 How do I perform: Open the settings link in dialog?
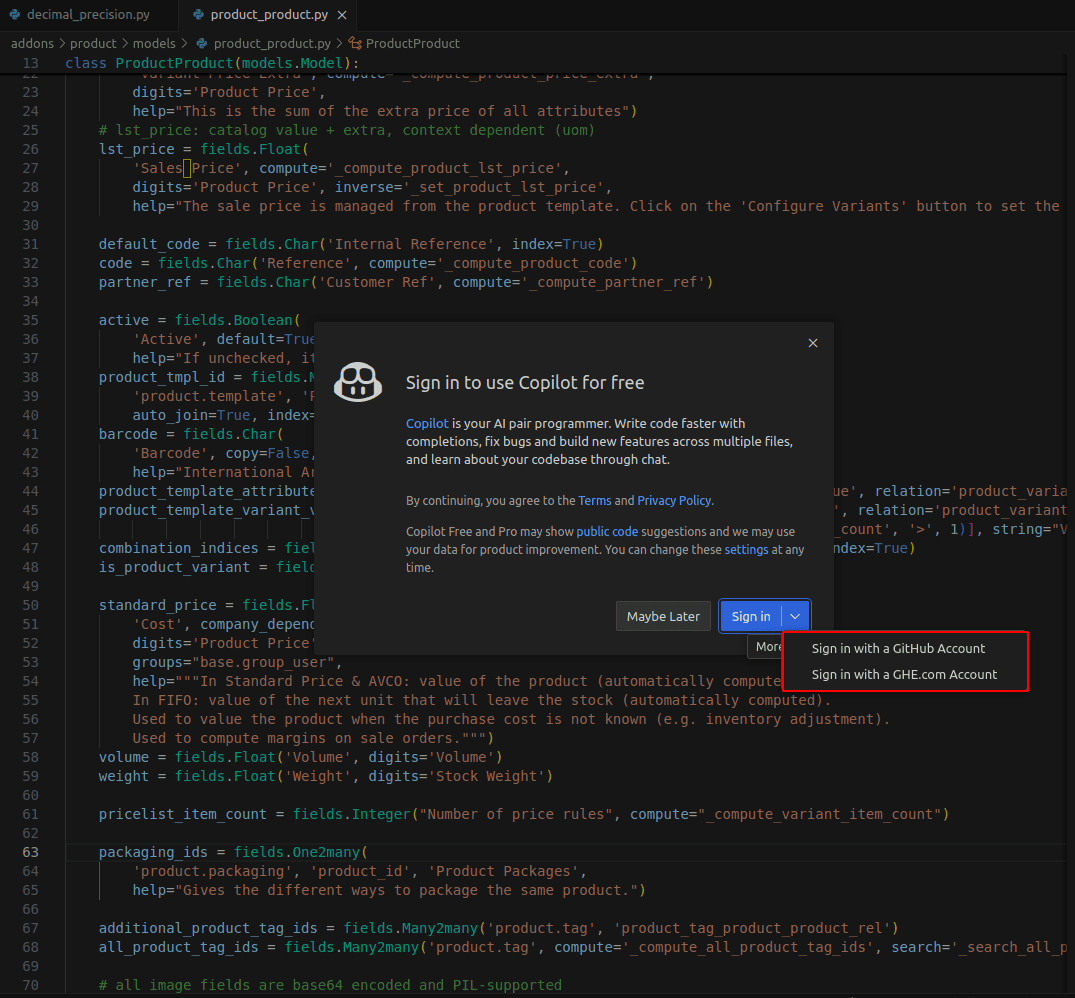[x=746, y=550]
